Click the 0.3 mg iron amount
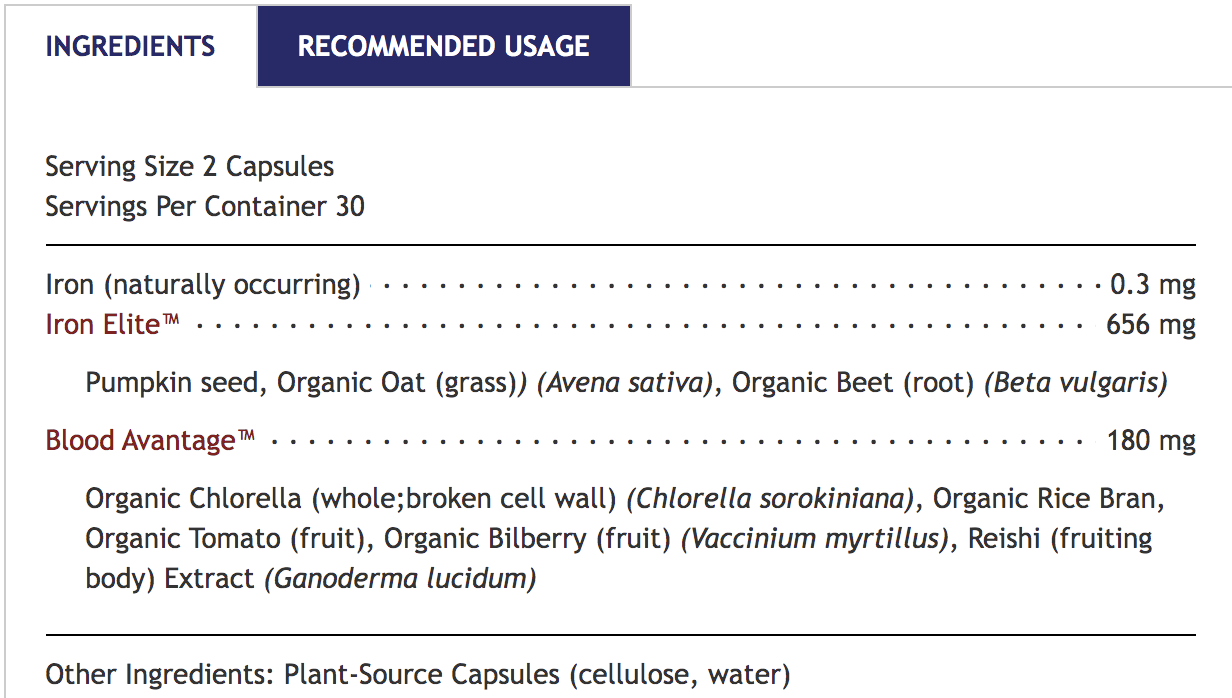 pos(1153,284)
